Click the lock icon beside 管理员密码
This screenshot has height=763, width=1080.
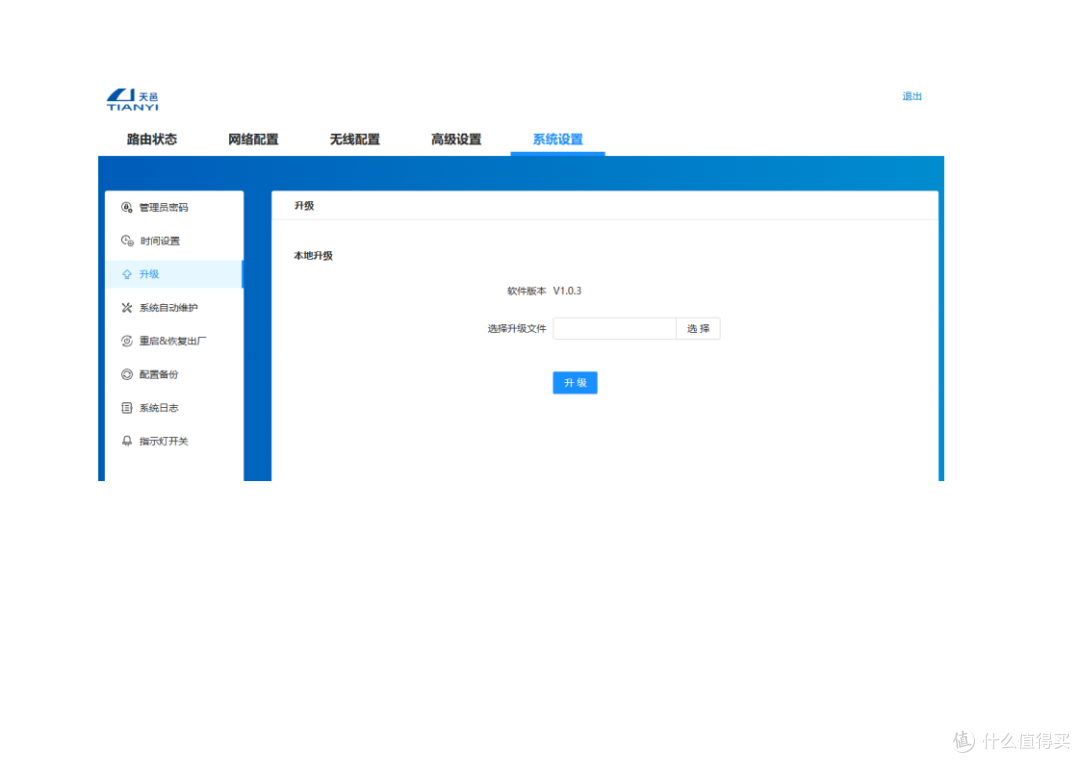coord(127,207)
